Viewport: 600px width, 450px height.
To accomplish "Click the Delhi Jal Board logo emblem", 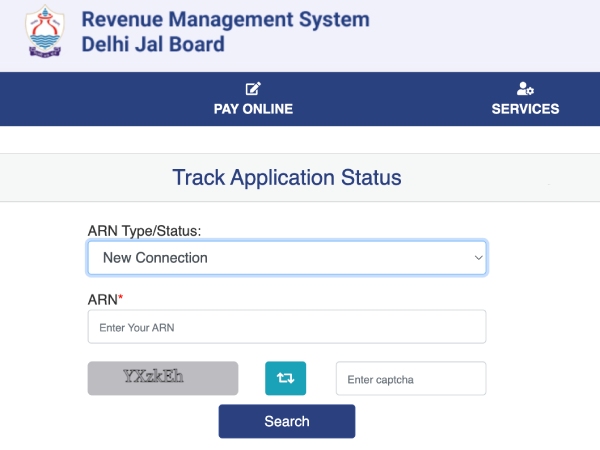I will tap(45, 31).
